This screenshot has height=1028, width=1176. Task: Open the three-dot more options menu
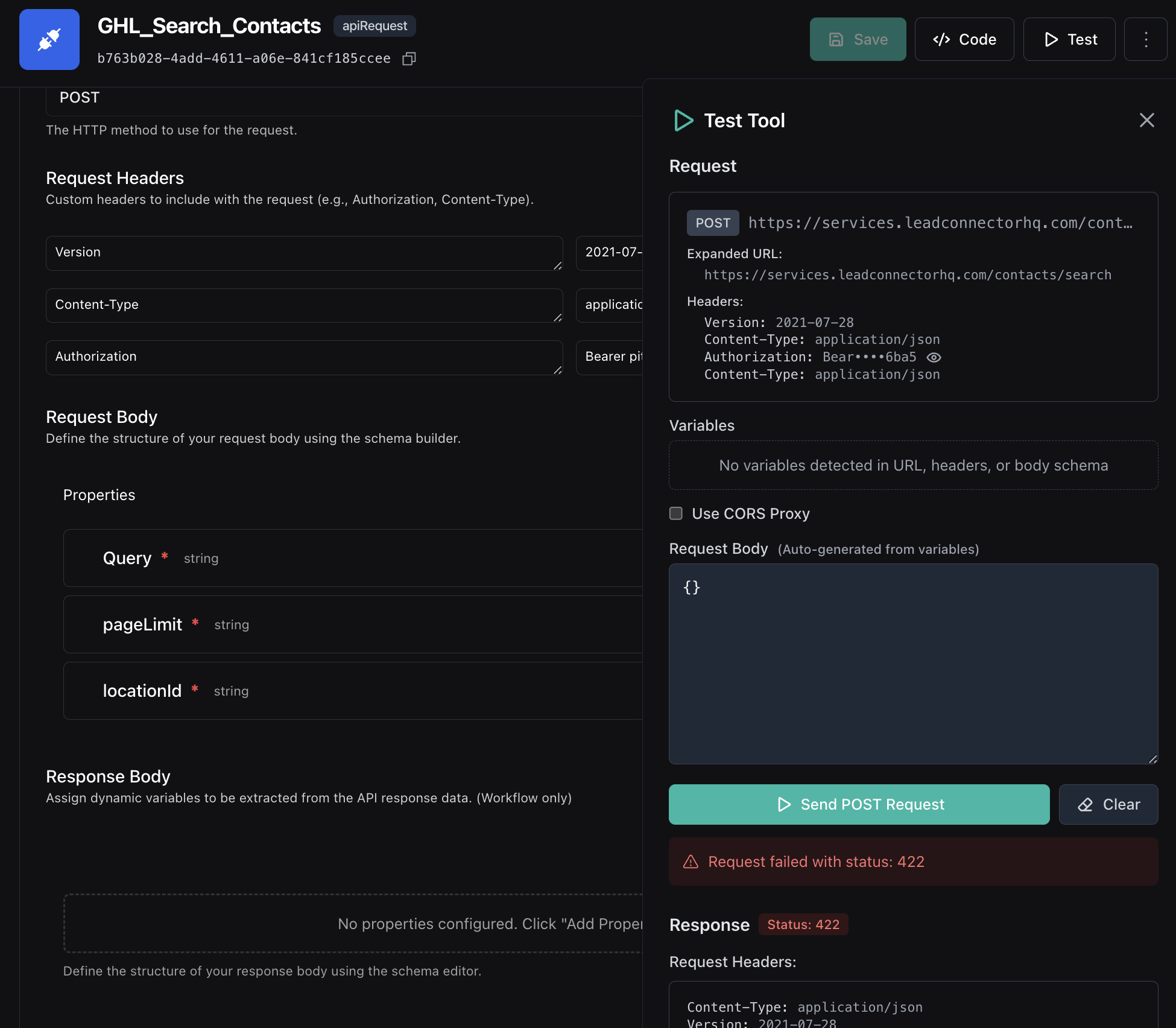[1146, 40]
